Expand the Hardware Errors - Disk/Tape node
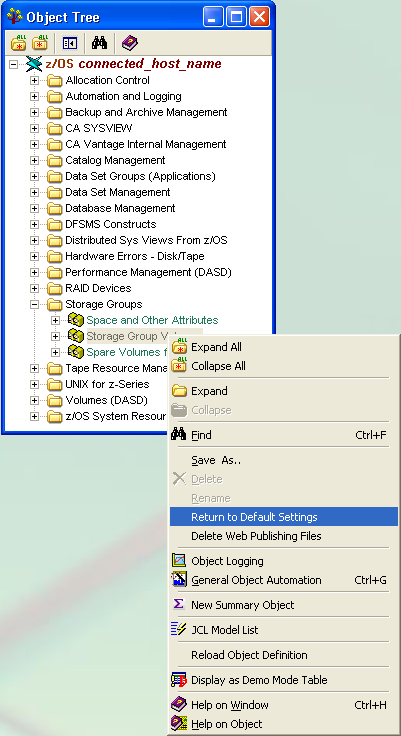Image resolution: width=401 pixels, height=736 pixels. [34, 256]
